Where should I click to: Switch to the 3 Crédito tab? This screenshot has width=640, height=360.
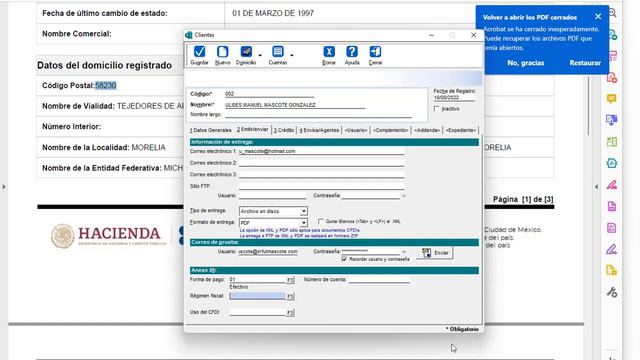click(x=284, y=130)
